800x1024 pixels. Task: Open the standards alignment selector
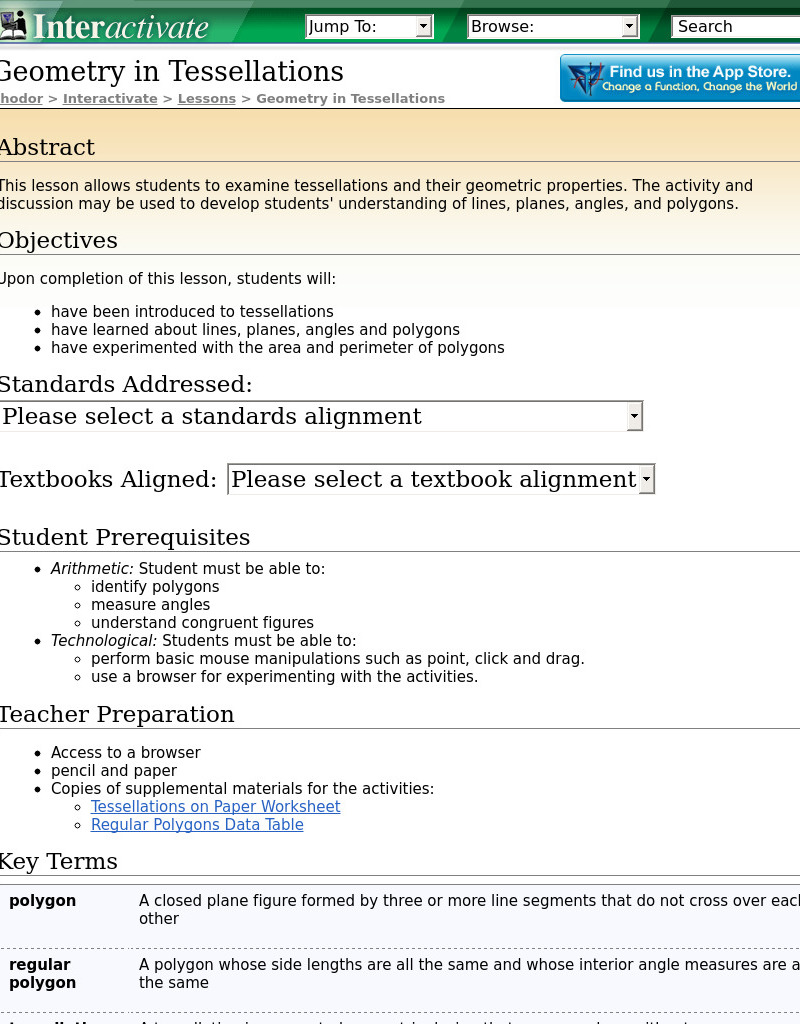point(320,415)
